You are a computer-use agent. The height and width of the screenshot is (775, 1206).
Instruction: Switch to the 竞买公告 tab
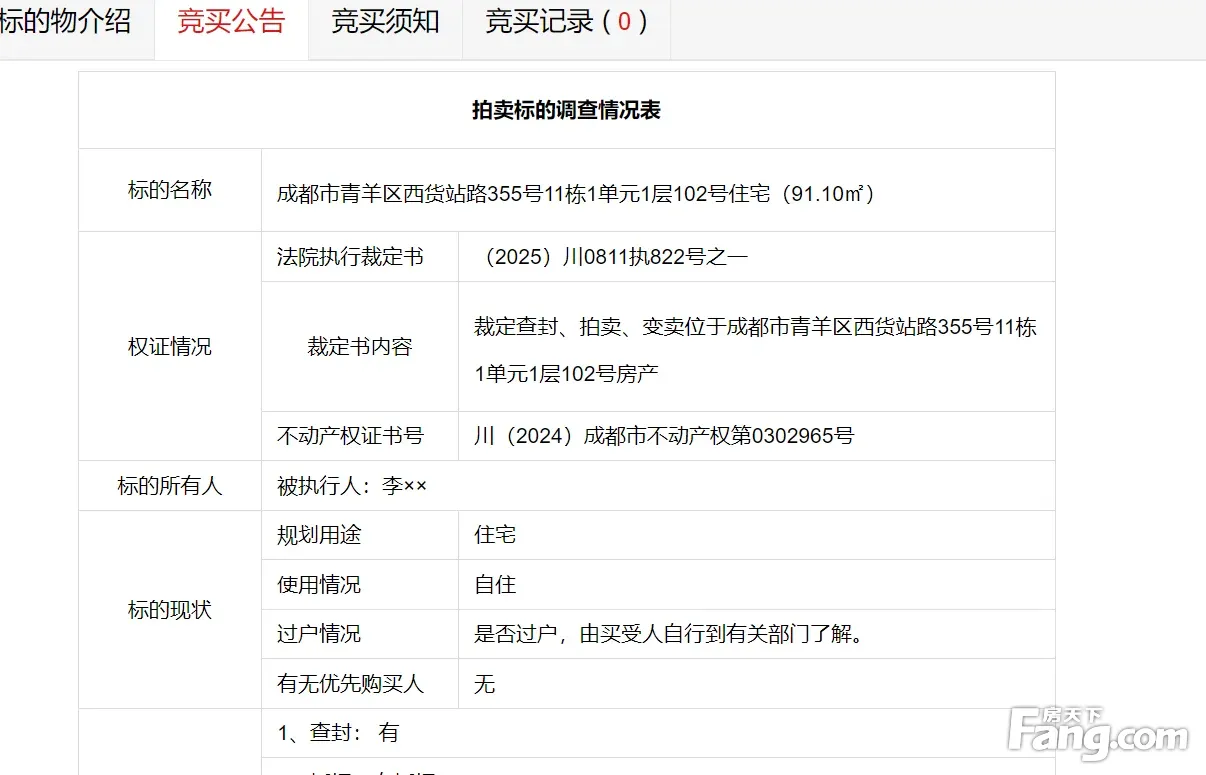coord(231,22)
